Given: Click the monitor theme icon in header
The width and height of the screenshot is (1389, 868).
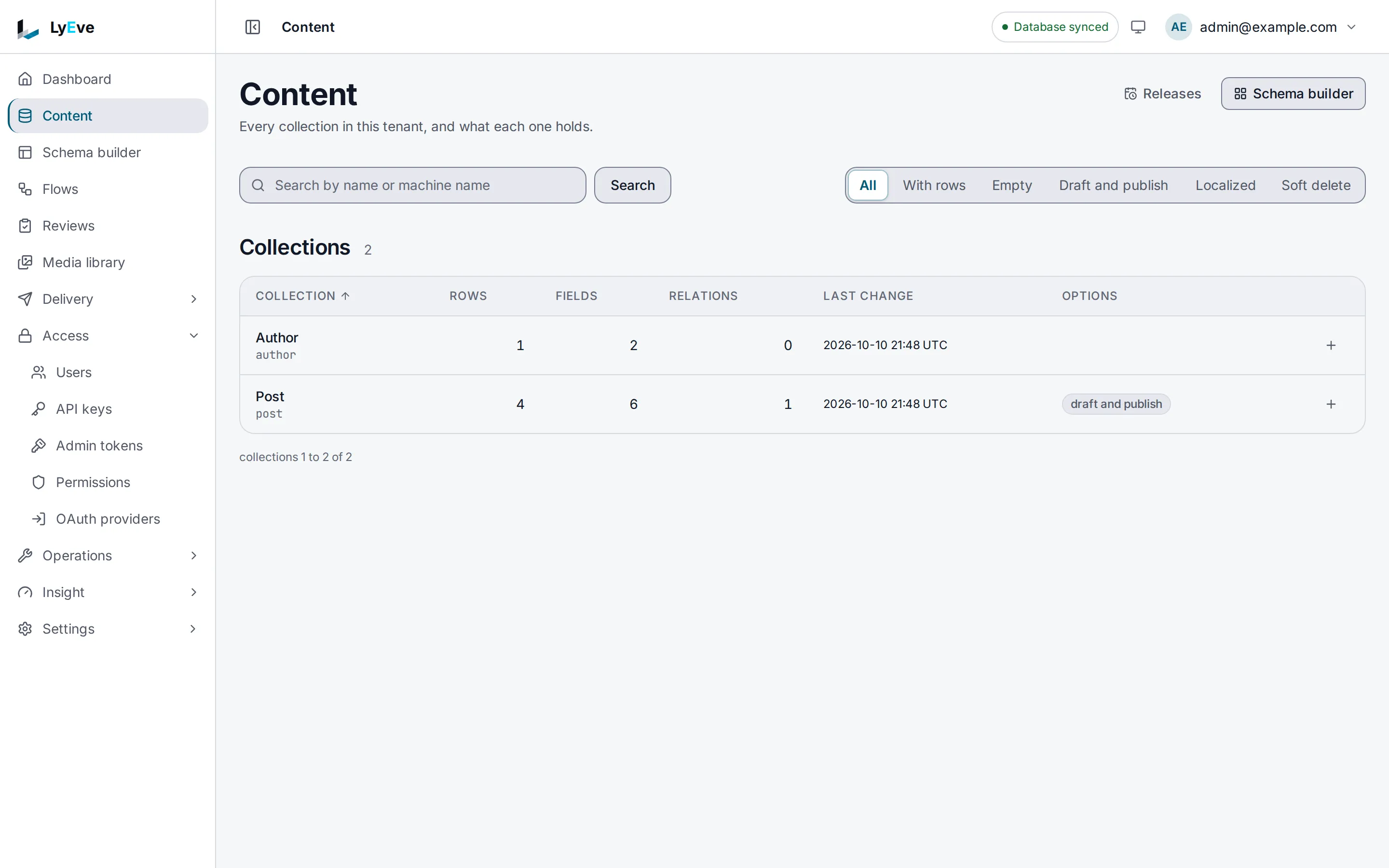Looking at the screenshot, I should 1138,27.
